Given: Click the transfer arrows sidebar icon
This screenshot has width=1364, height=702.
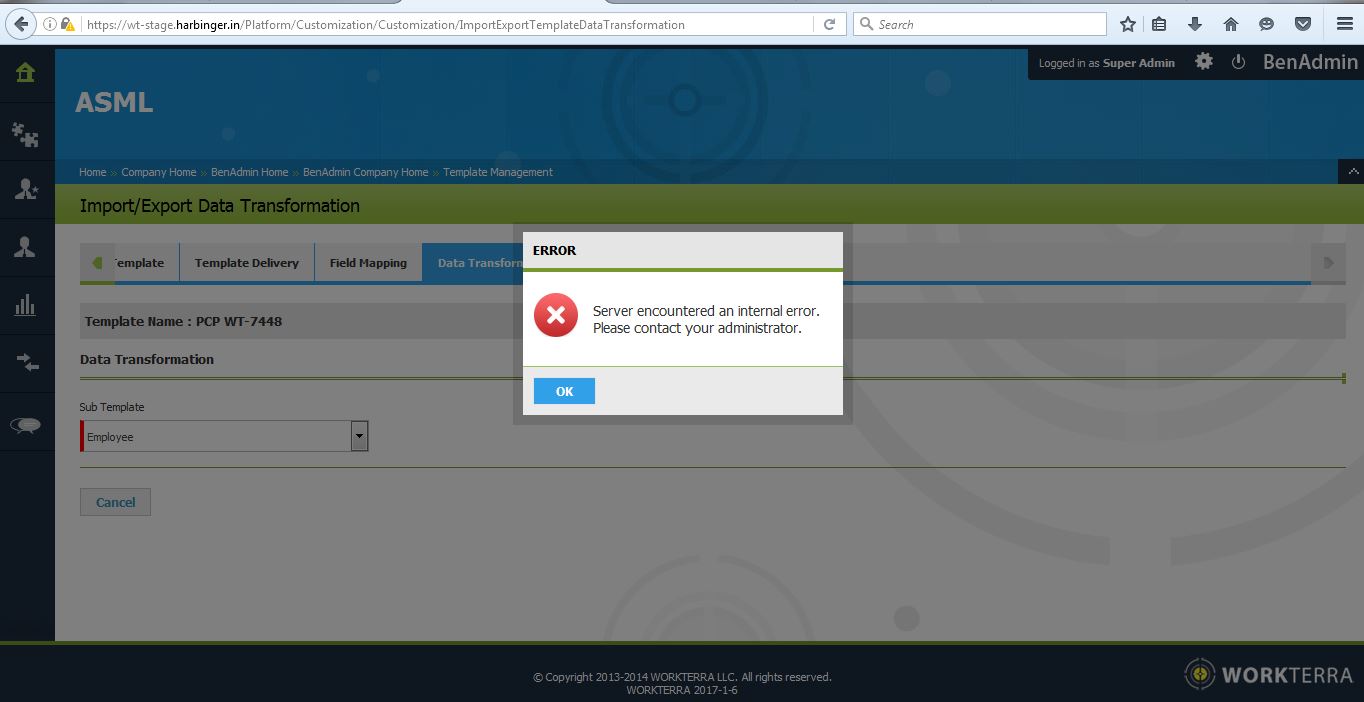Looking at the screenshot, I should click(x=25, y=363).
